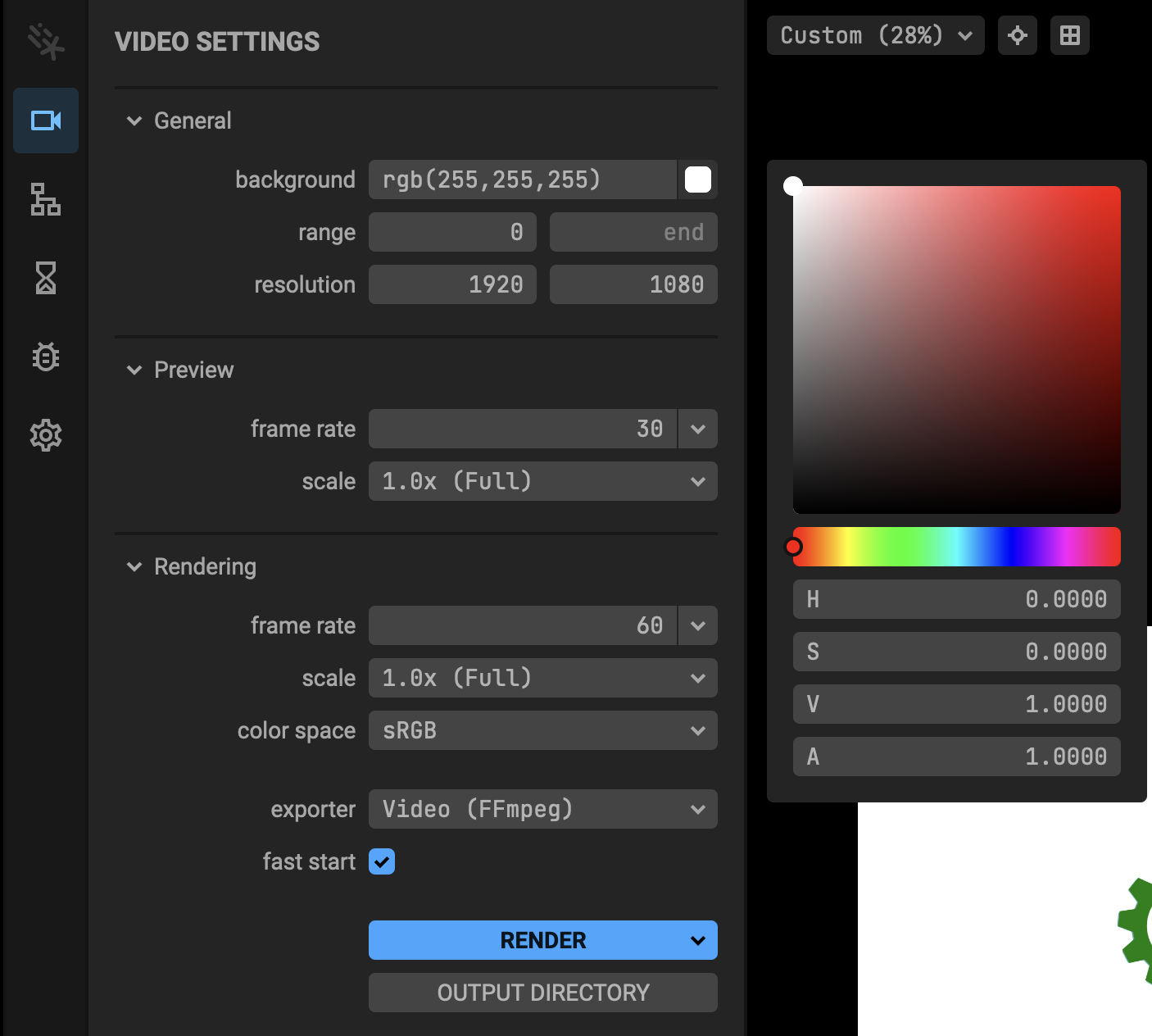The height and width of the screenshot is (1036, 1152).
Task: Toggle the grid overlay icon
Action: tap(1070, 35)
